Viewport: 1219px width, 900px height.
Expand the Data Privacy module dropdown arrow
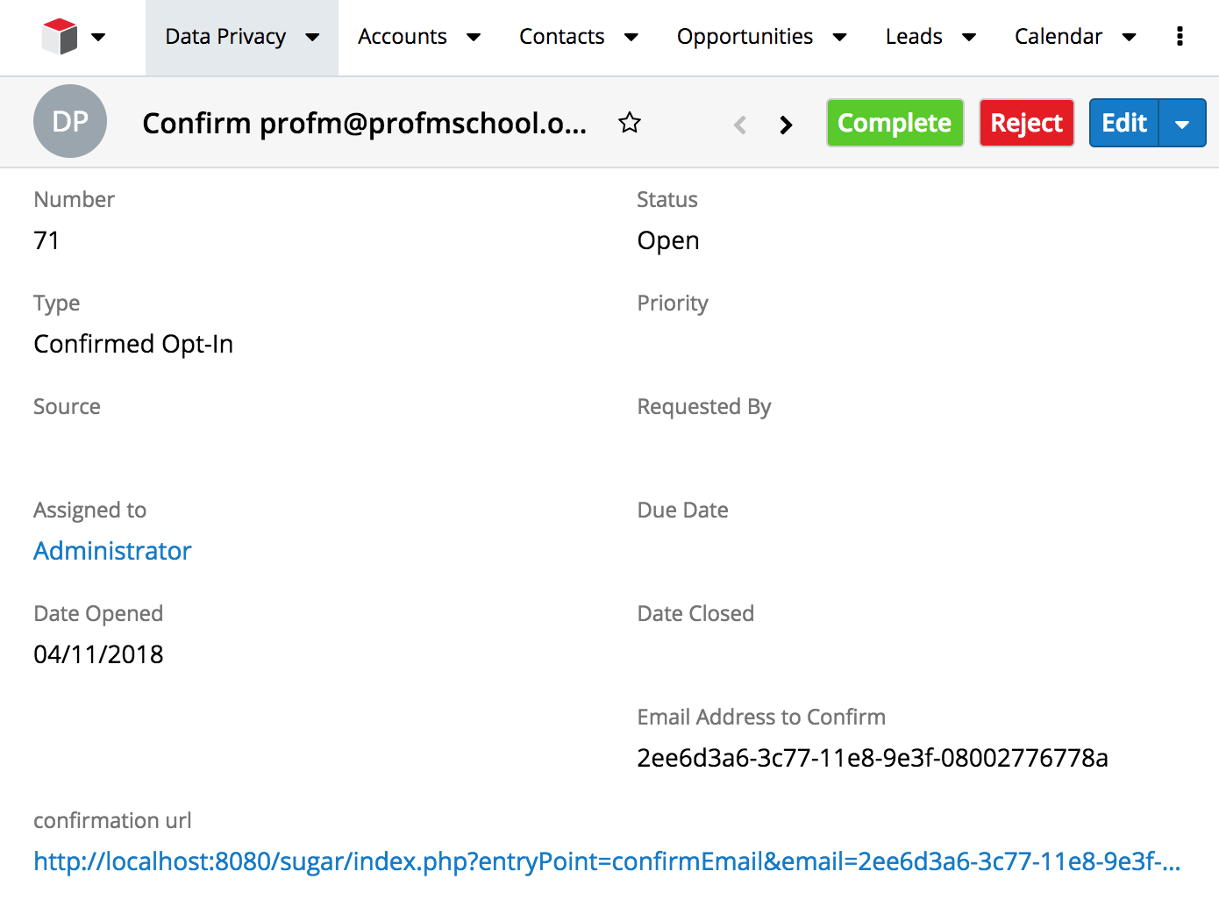point(312,38)
